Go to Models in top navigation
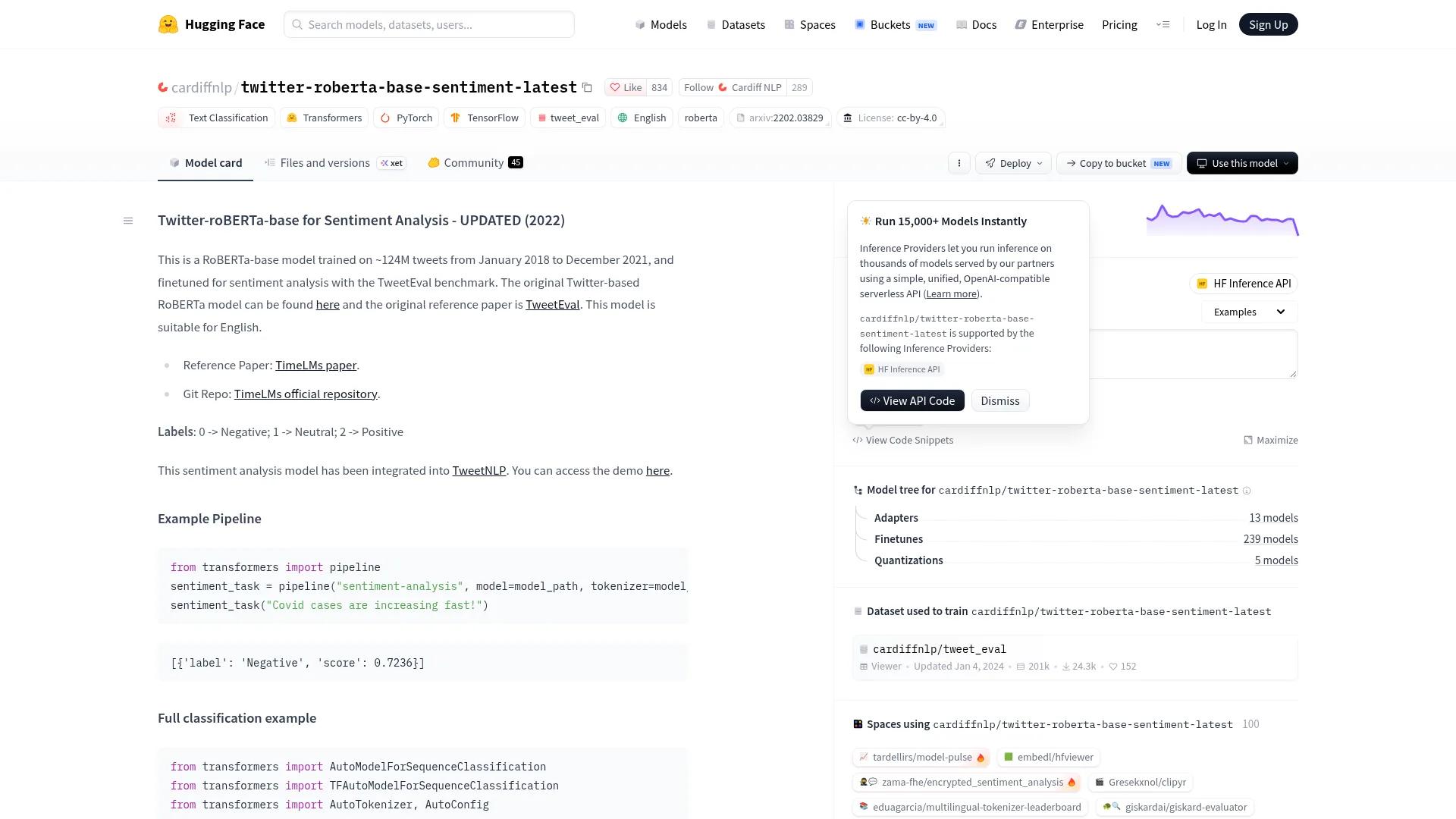 (661, 24)
